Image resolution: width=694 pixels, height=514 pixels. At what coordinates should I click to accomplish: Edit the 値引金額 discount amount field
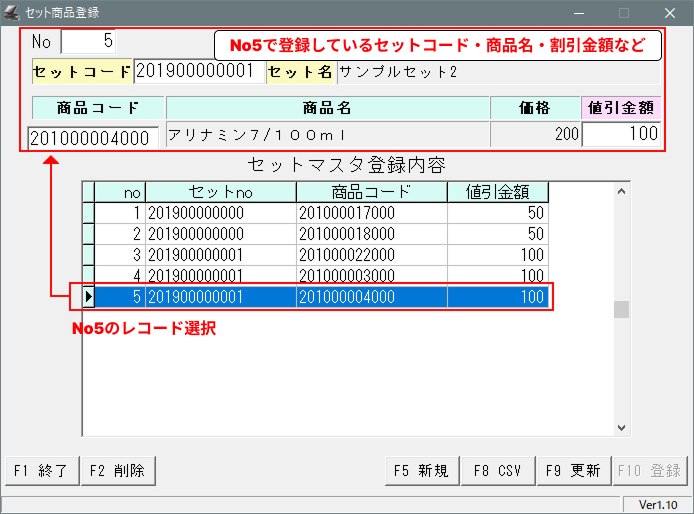pyautogui.click(x=620, y=134)
